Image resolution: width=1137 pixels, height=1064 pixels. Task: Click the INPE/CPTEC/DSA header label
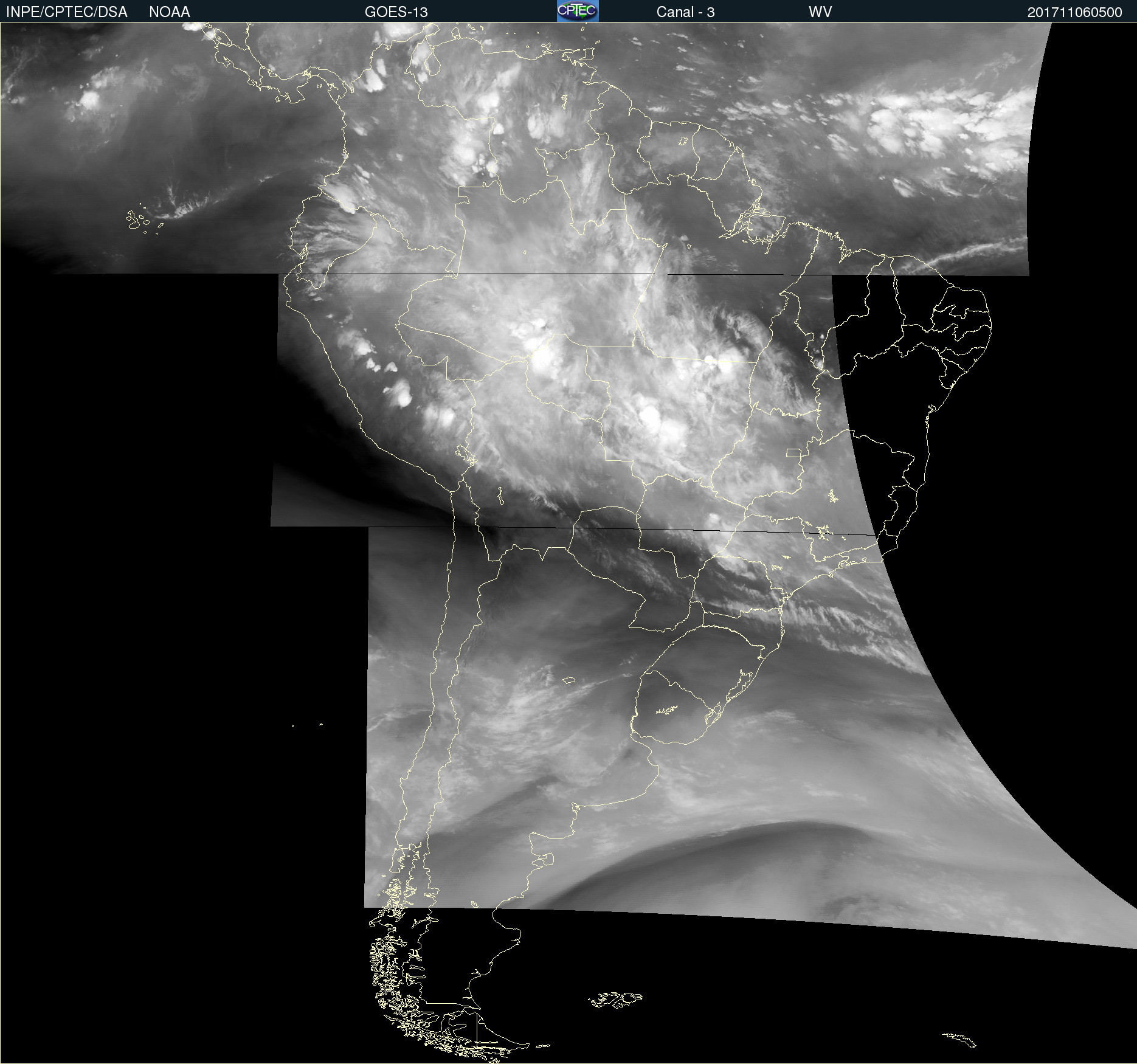pyautogui.click(x=67, y=12)
